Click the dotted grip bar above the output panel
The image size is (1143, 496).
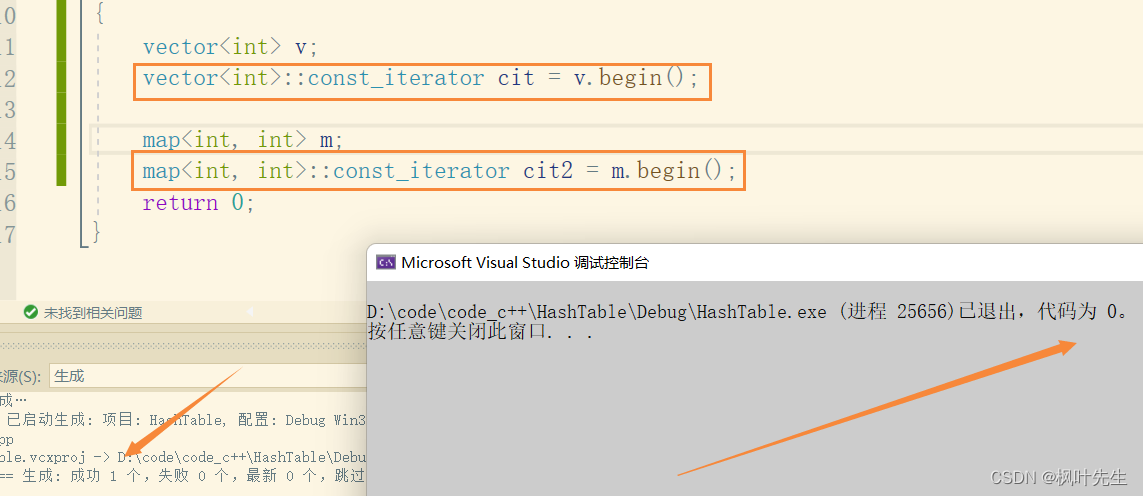(x=180, y=345)
